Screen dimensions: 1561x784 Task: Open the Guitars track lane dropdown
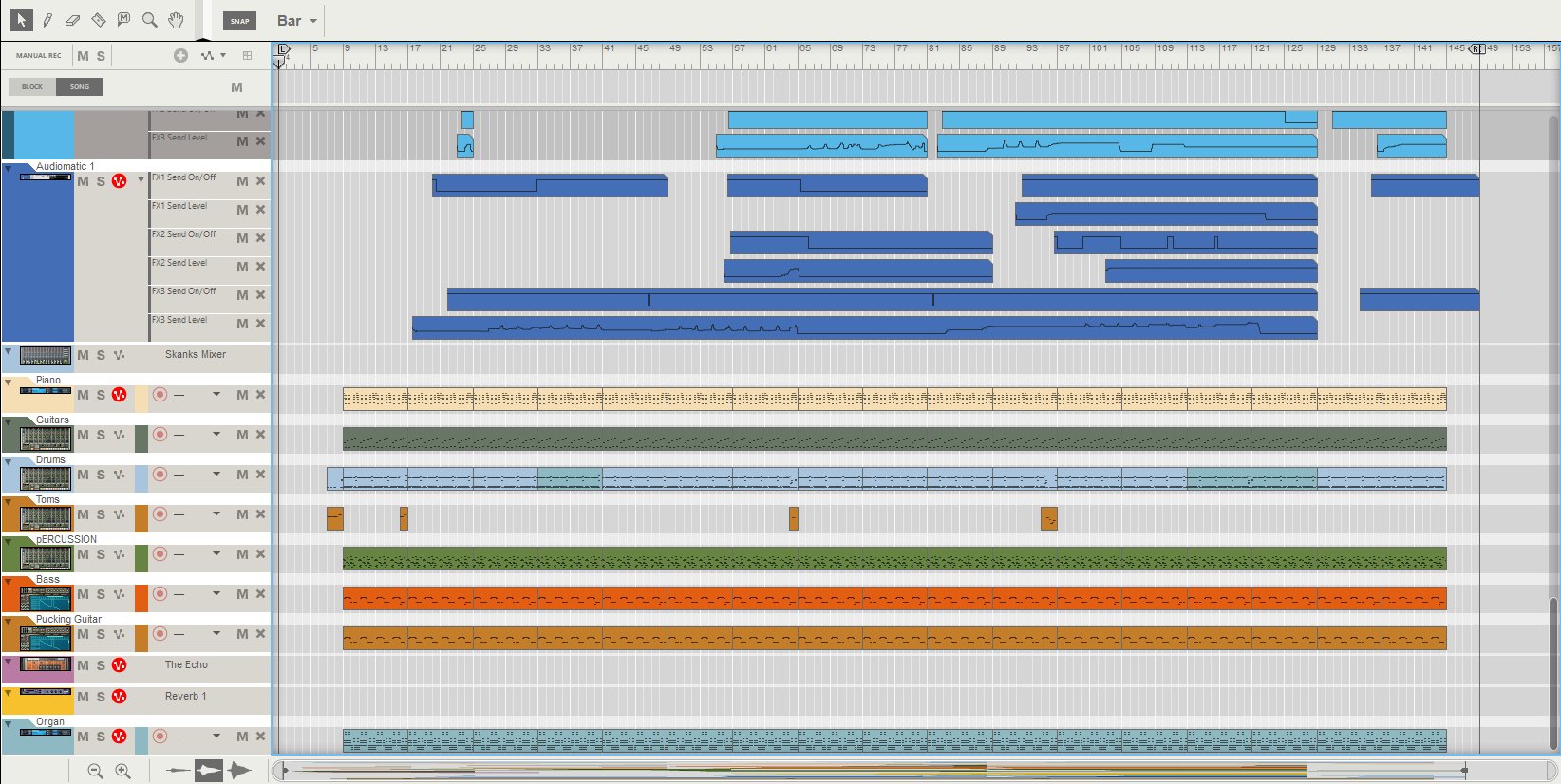[216, 435]
